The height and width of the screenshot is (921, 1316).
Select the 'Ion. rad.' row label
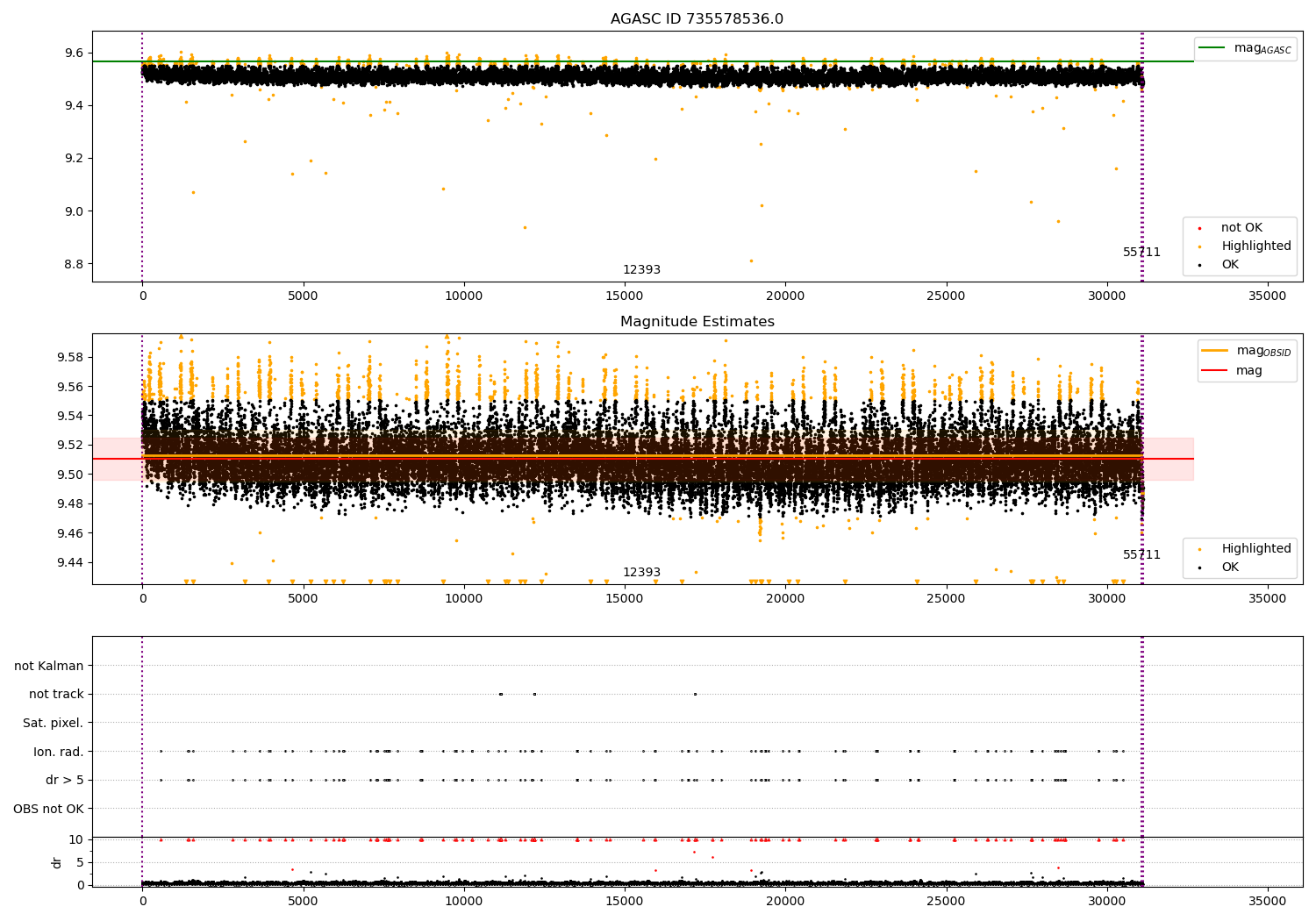click(x=59, y=752)
